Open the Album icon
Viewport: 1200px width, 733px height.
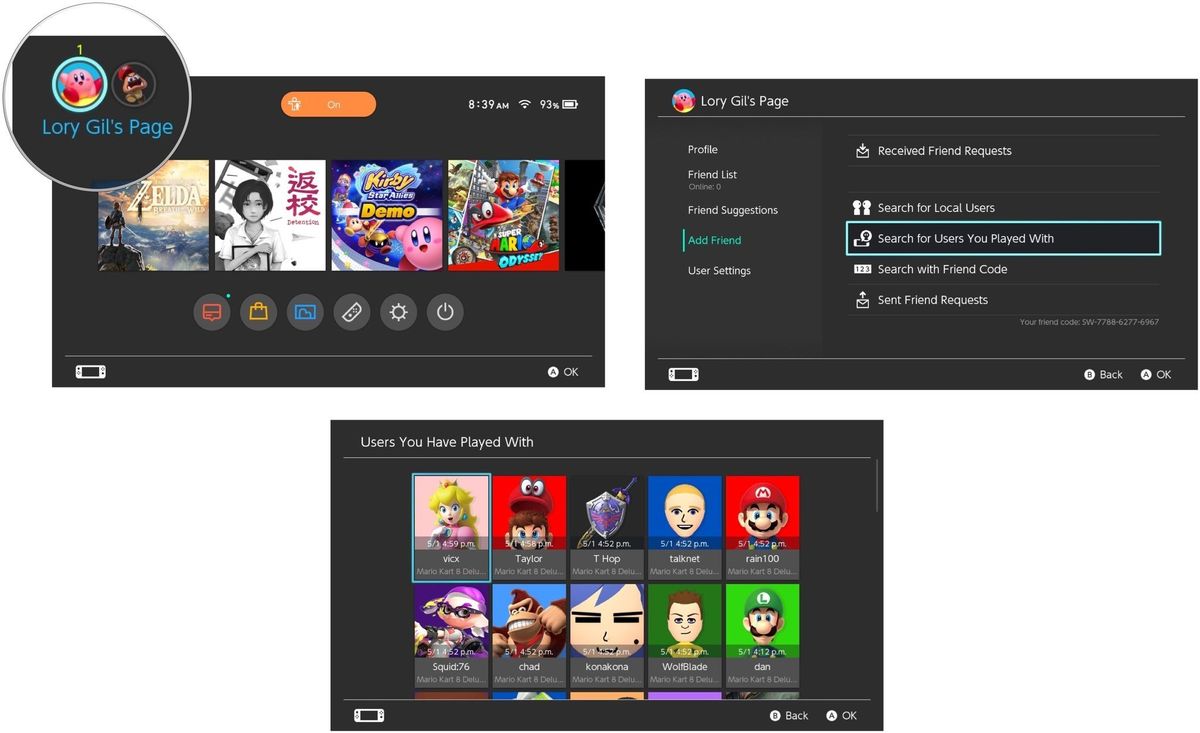pyautogui.click(x=305, y=312)
